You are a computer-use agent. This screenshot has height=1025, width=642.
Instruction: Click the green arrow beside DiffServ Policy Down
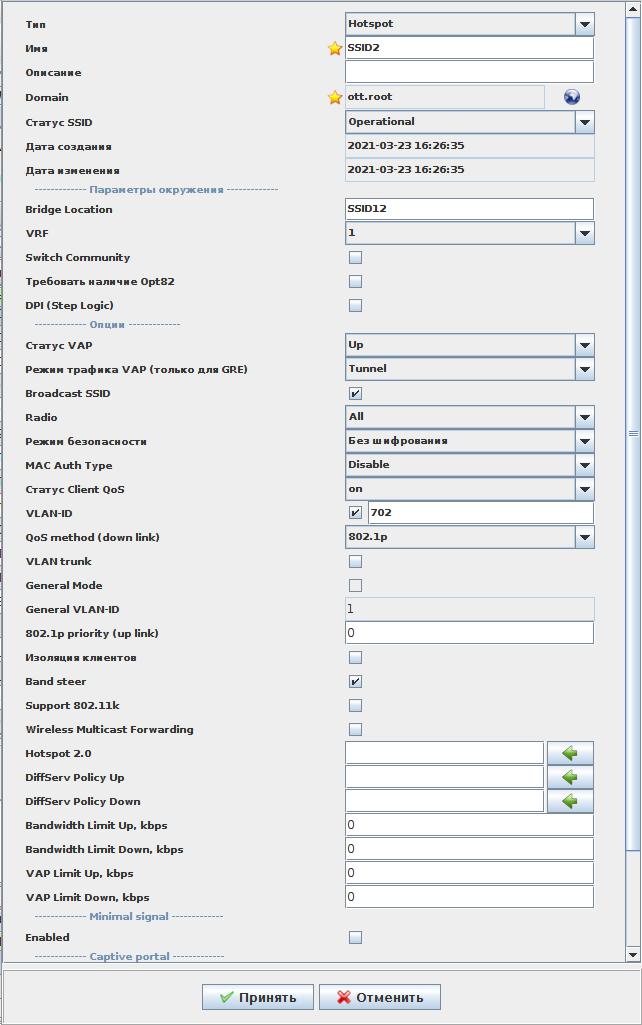[x=570, y=801]
